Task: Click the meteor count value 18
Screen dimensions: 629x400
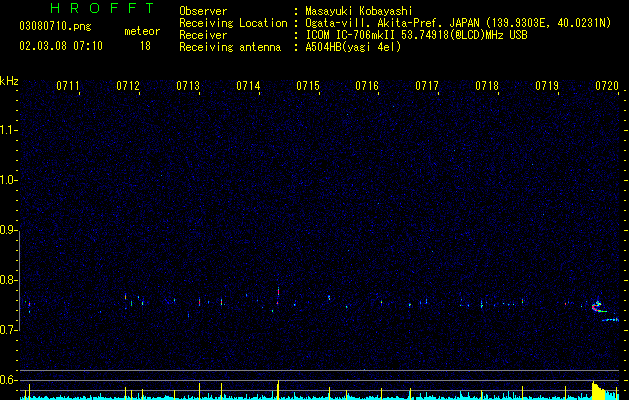Action: [145, 46]
